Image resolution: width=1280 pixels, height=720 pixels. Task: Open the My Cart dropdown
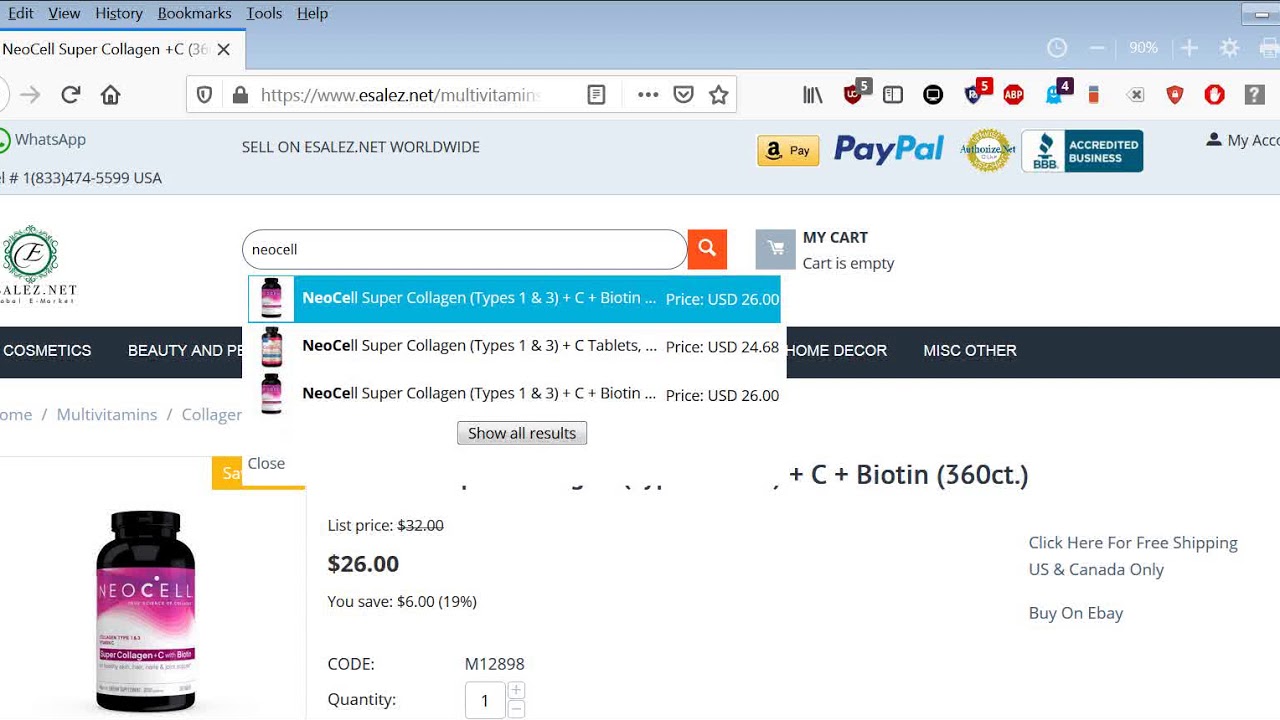click(825, 250)
